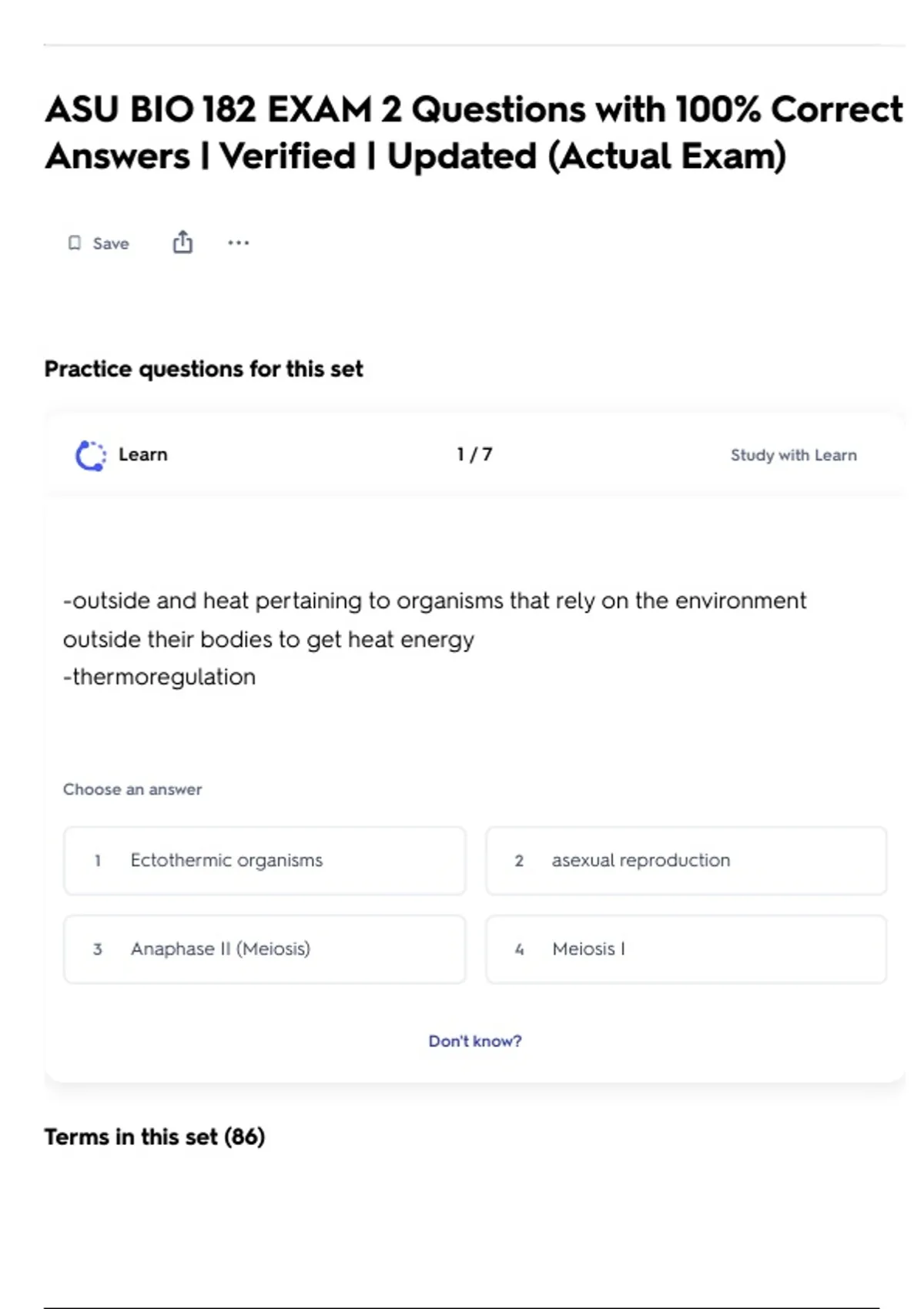The width and height of the screenshot is (924, 1309).
Task: Click the ASU BIO 182 EXAM 2 title
Action: [473, 132]
